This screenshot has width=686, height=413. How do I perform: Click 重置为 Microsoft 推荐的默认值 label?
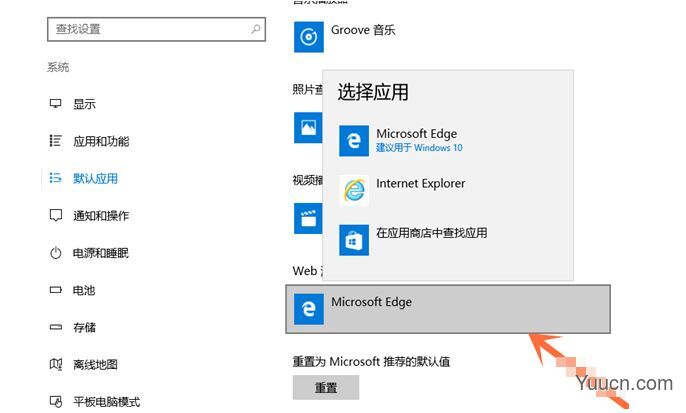371,361
